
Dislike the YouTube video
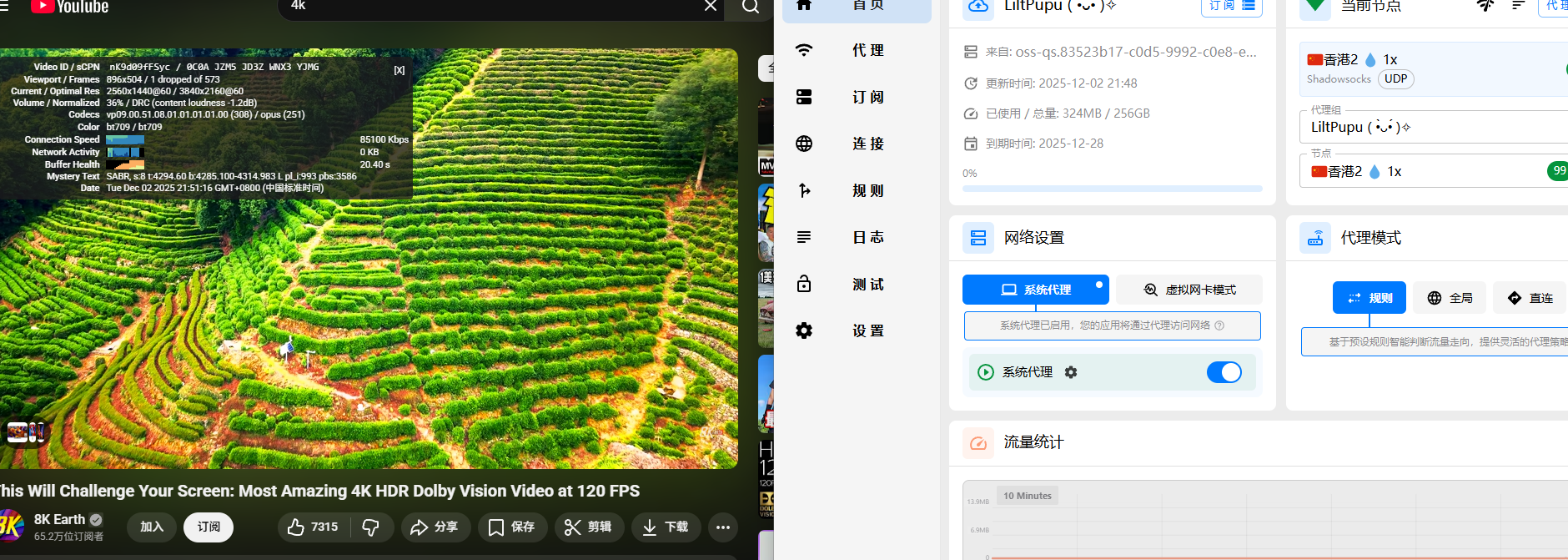371,527
